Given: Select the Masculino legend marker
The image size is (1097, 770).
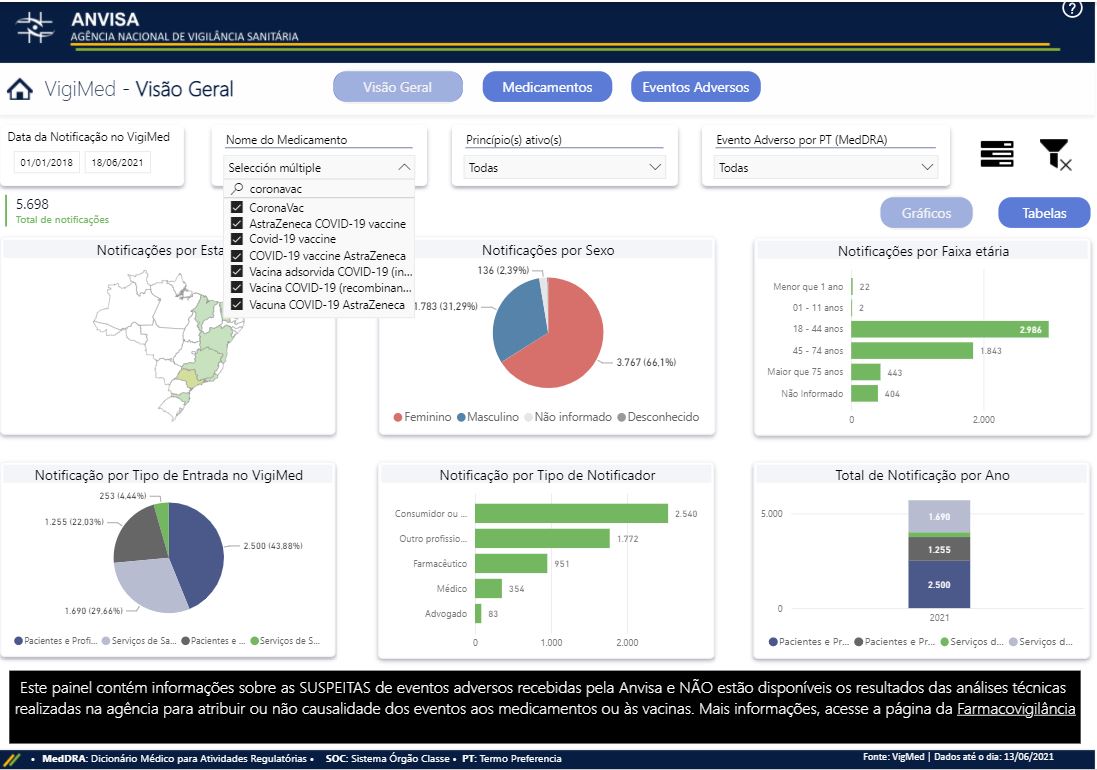Looking at the screenshot, I should click(x=461, y=417).
